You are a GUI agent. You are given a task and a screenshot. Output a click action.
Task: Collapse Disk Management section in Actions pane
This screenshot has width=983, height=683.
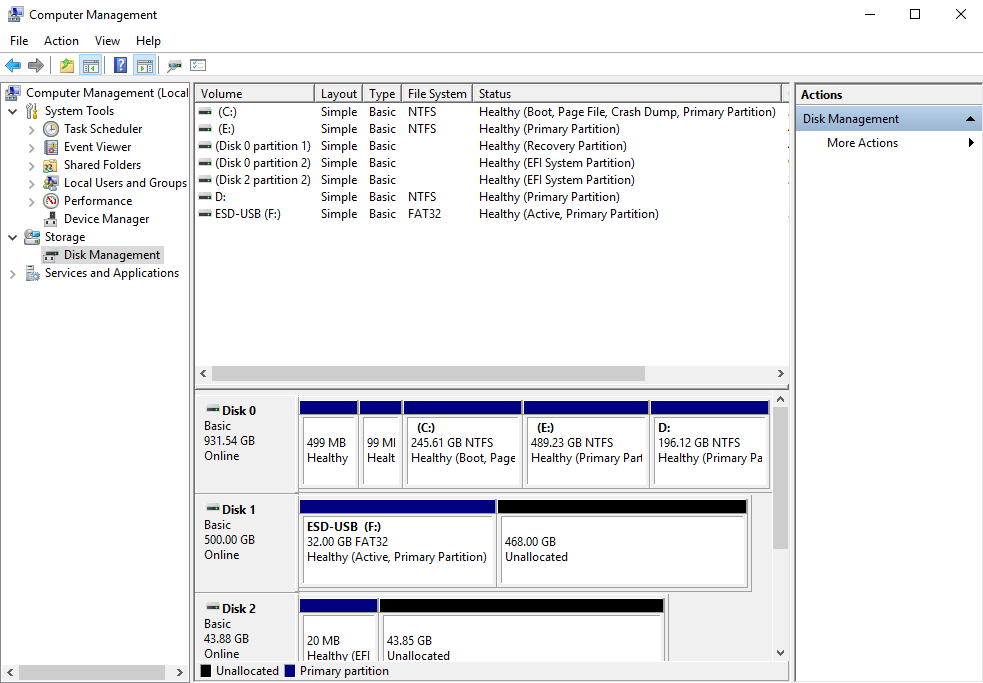coord(970,118)
